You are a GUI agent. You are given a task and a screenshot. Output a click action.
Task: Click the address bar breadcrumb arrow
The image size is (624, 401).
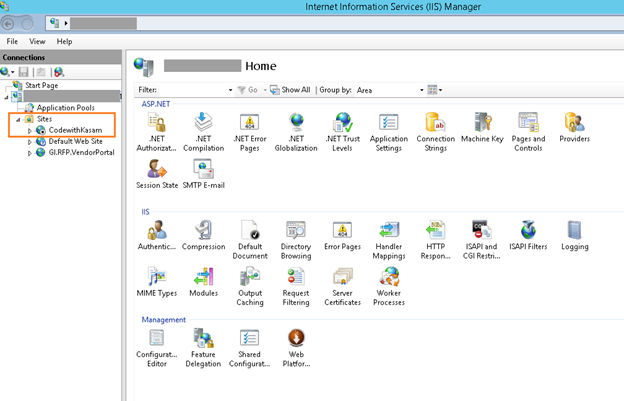[66, 23]
